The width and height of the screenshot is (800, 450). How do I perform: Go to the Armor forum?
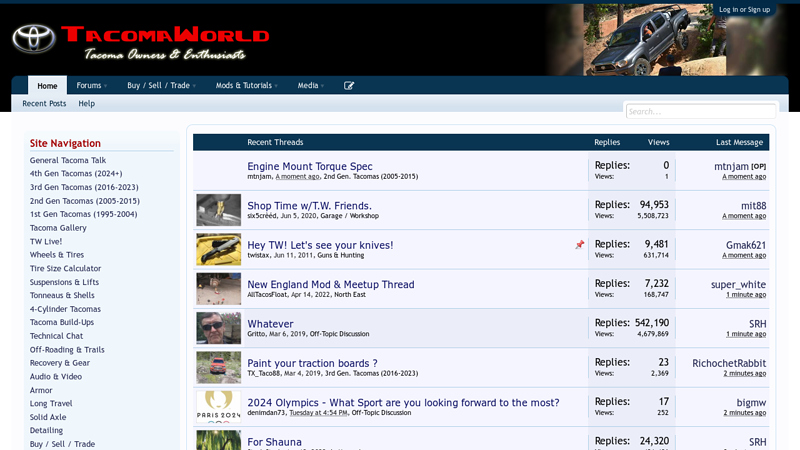click(41, 390)
